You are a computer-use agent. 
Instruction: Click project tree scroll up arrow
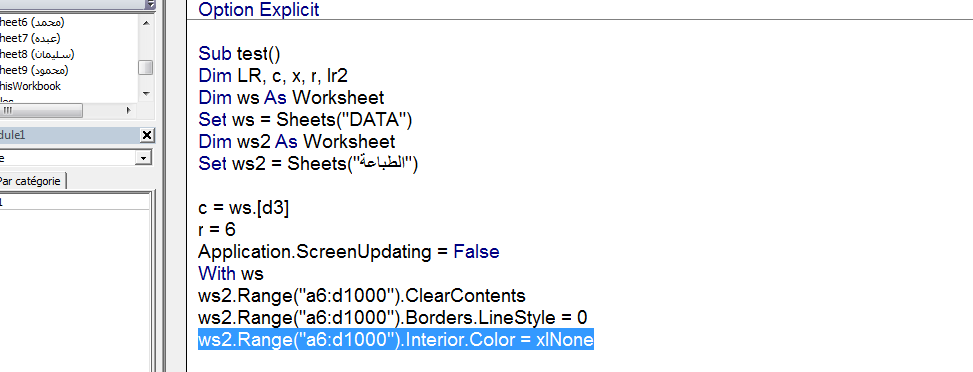click(x=146, y=23)
